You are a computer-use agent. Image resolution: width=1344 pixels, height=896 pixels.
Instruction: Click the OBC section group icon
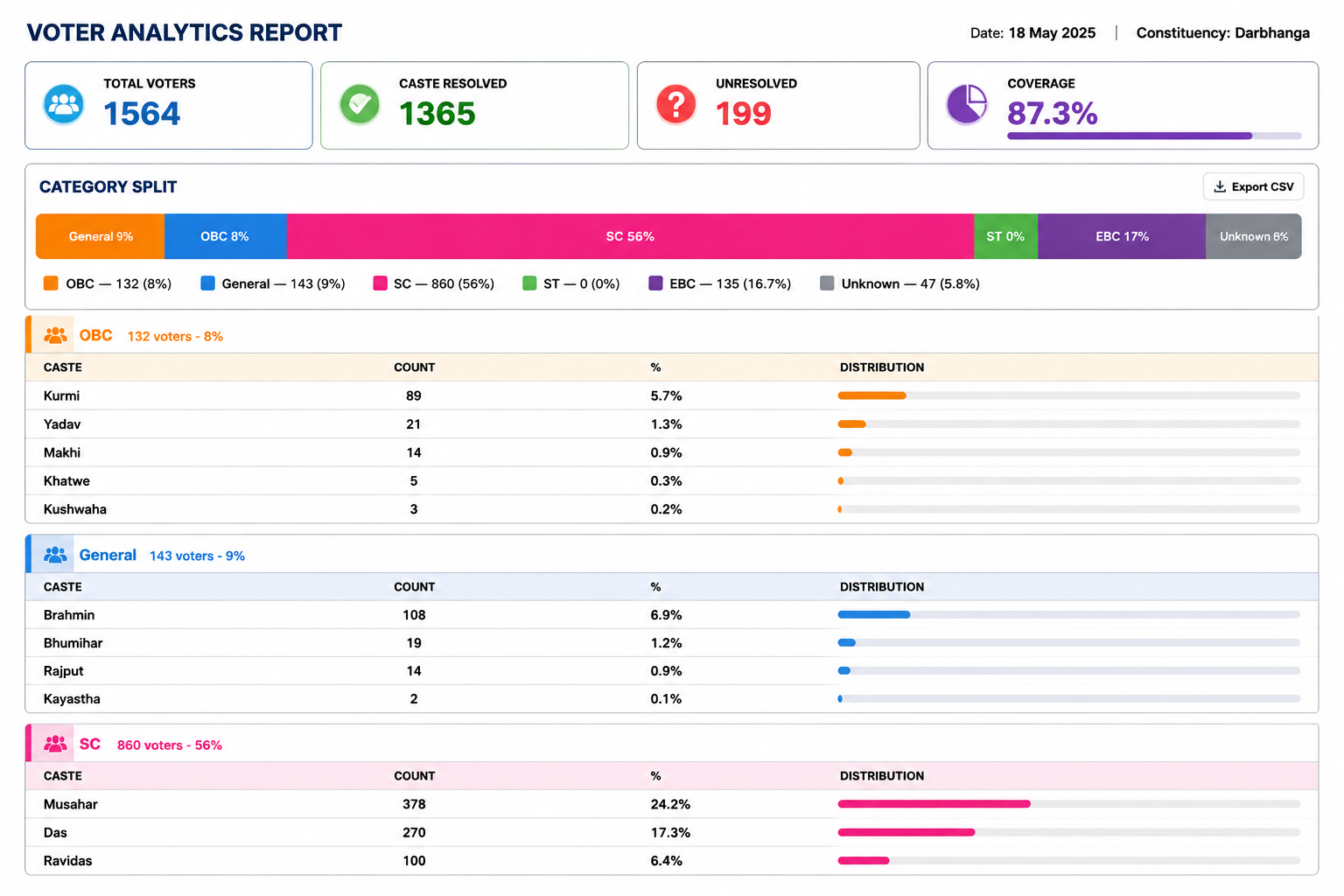[55, 335]
